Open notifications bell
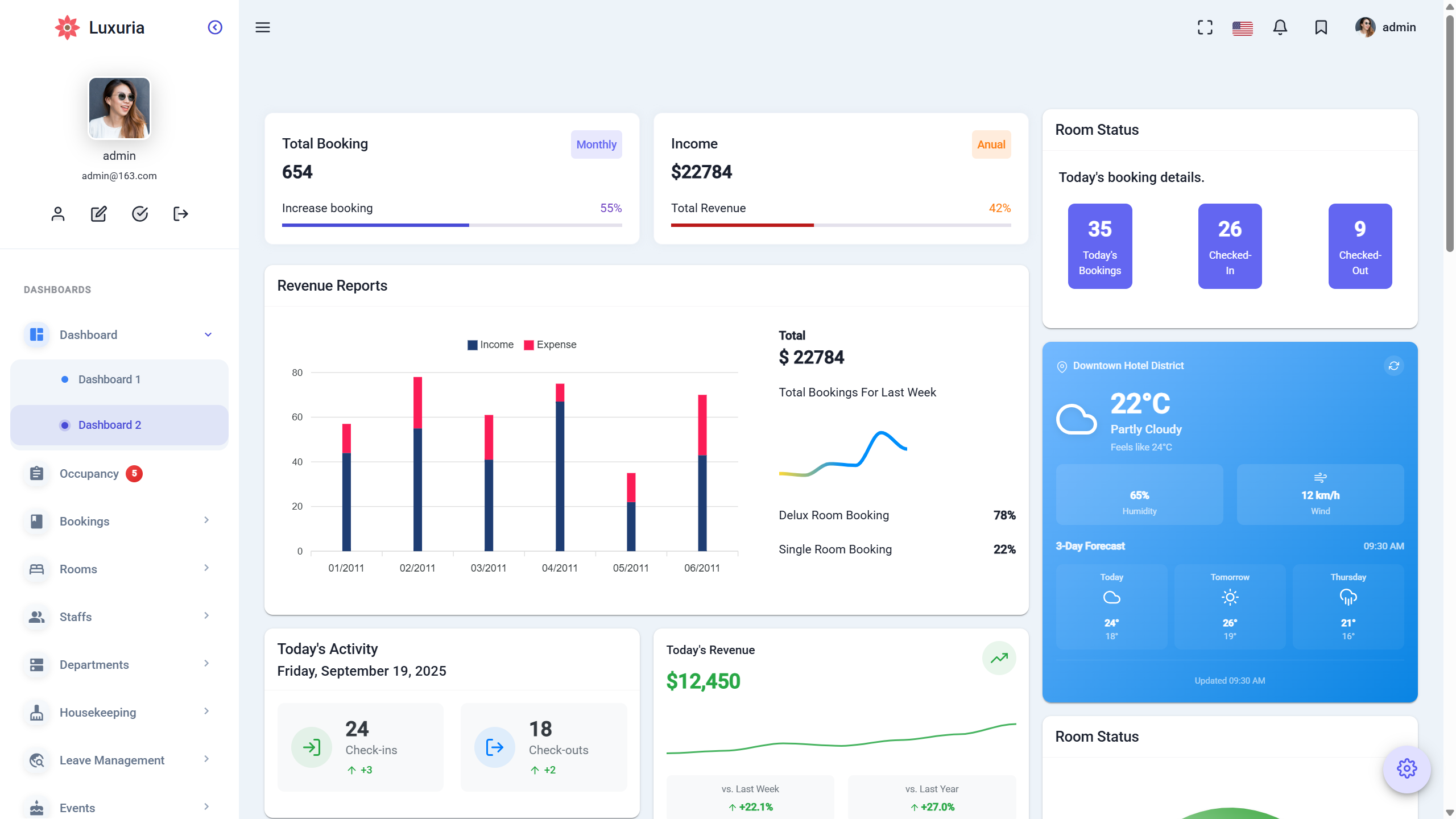This screenshot has width=1456, height=819. pos(1280,27)
